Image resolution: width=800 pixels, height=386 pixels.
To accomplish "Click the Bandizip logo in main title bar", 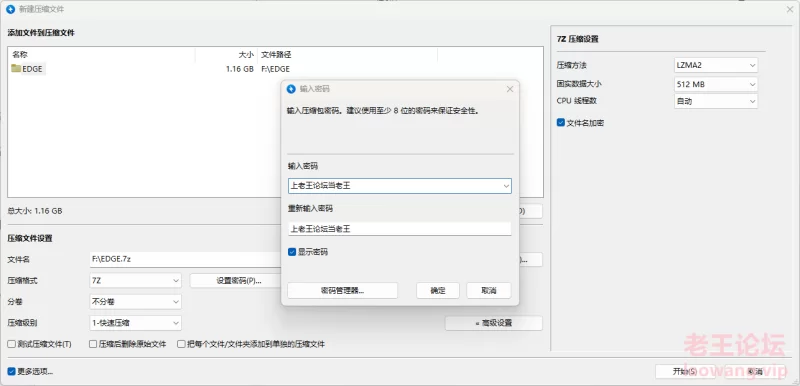I will point(10,10).
